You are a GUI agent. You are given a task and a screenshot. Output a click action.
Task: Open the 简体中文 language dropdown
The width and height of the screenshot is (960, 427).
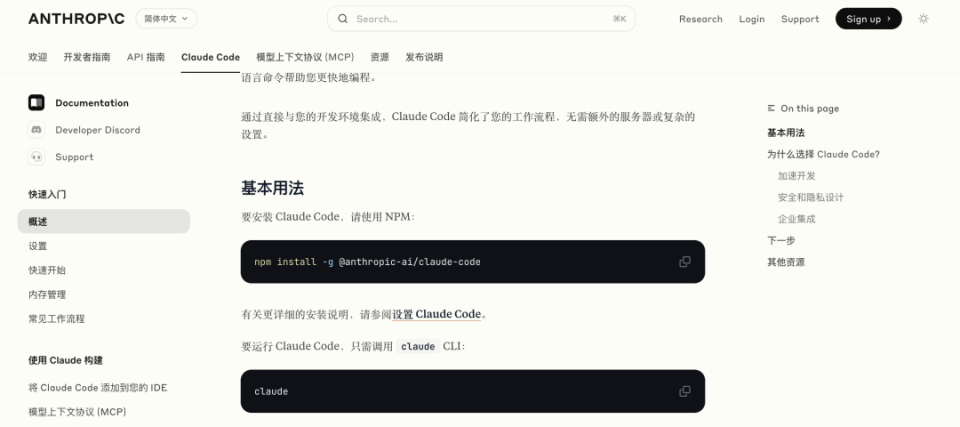[167, 18]
